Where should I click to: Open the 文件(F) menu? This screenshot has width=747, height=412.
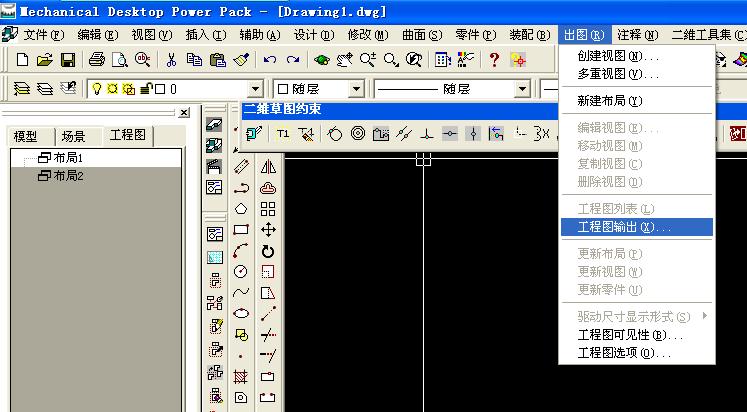[44, 35]
